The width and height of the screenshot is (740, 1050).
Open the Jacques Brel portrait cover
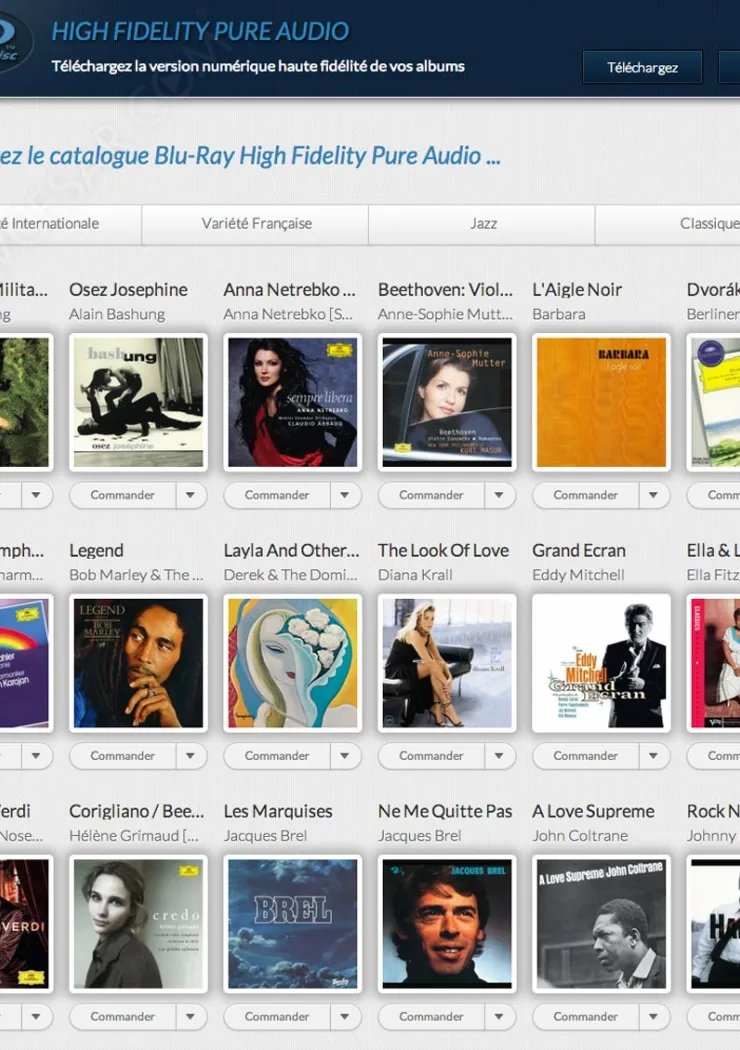click(447, 924)
